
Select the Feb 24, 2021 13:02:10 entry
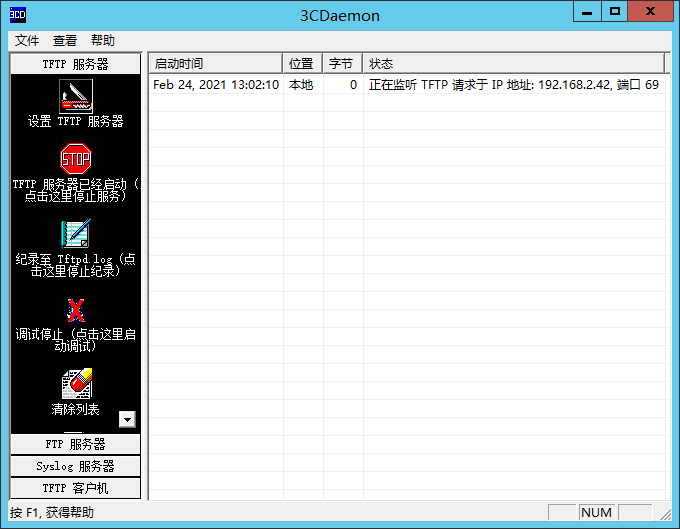216,85
